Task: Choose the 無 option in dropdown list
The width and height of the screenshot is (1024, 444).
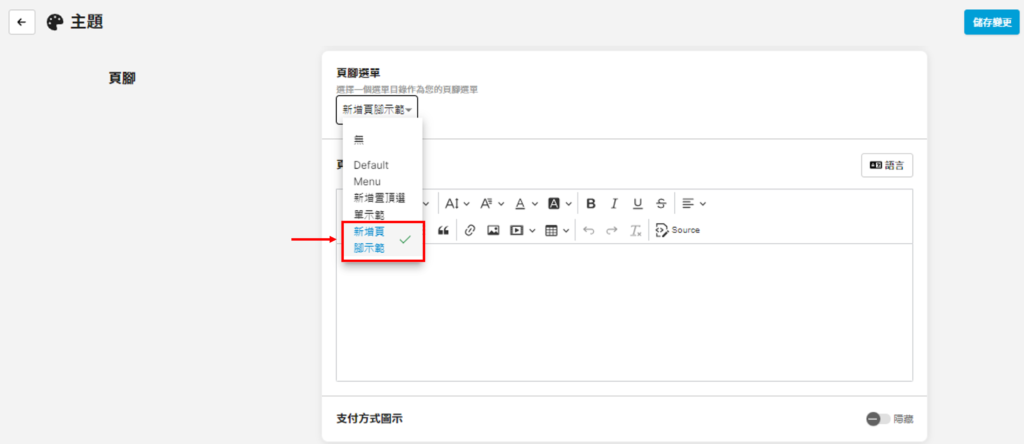Action: [360, 139]
